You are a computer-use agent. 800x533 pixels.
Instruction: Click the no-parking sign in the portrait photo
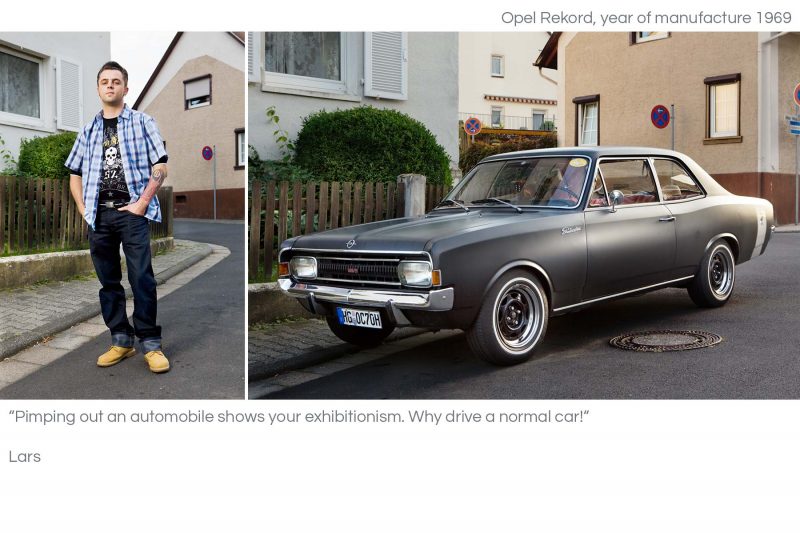207,153
